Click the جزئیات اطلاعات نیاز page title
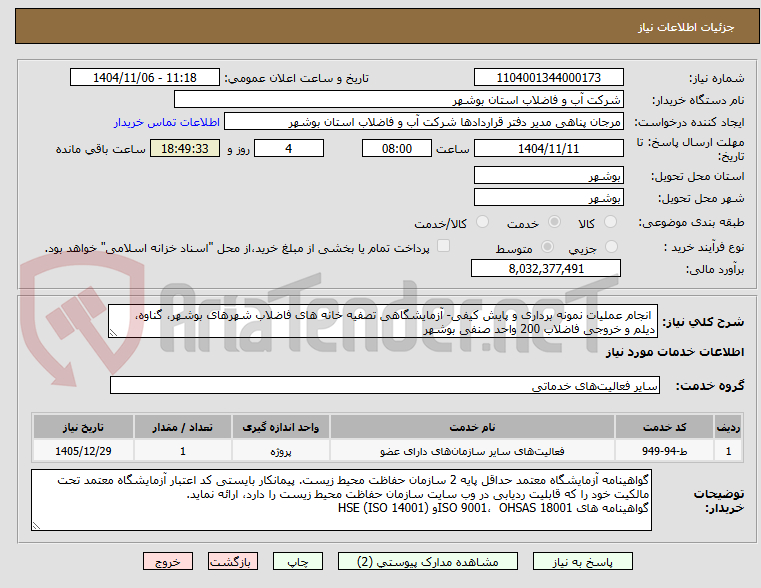 (x=686, y=27)
